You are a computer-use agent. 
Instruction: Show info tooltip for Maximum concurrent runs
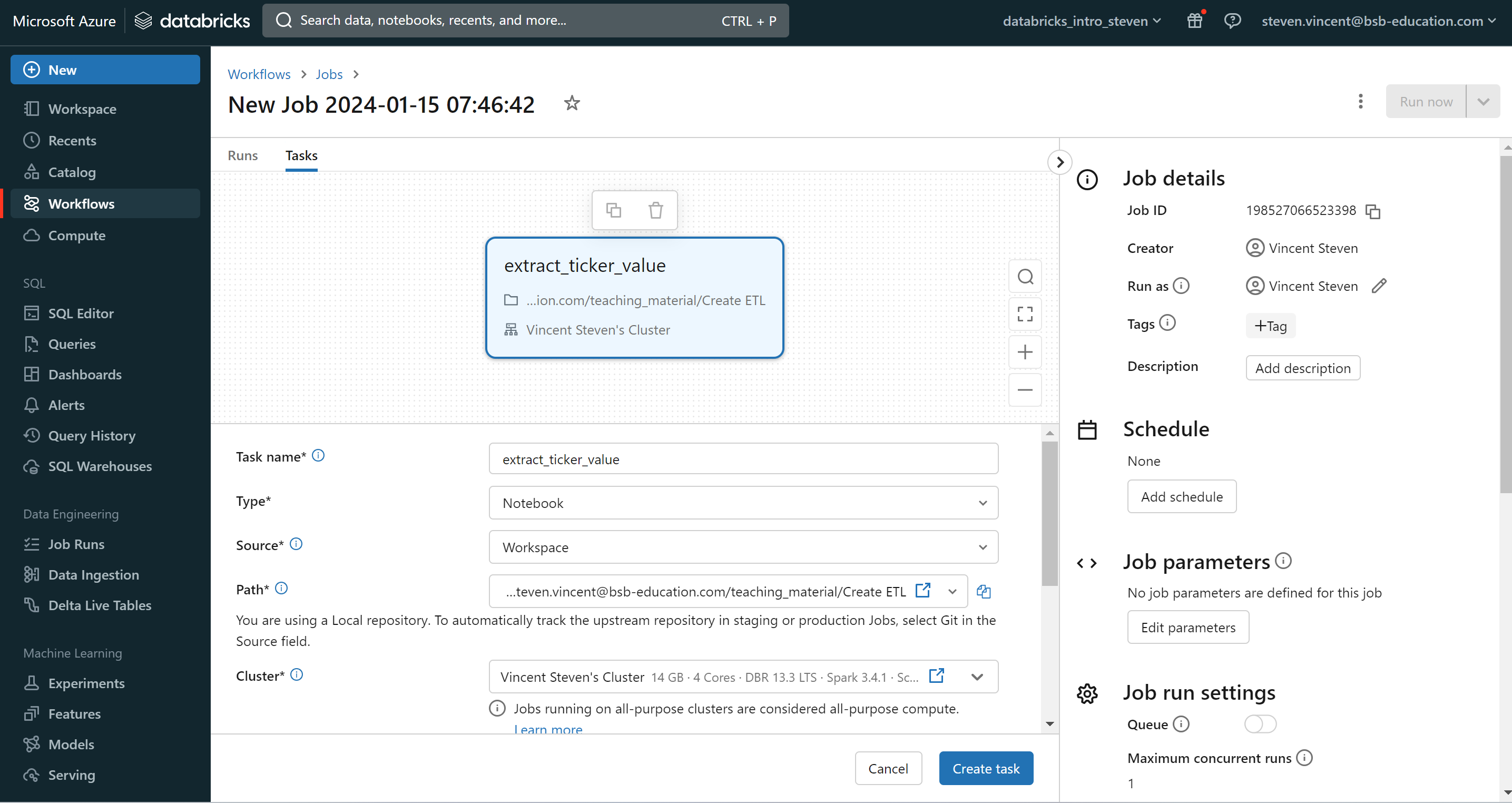pyautogui.click(x=1304, y=758)
